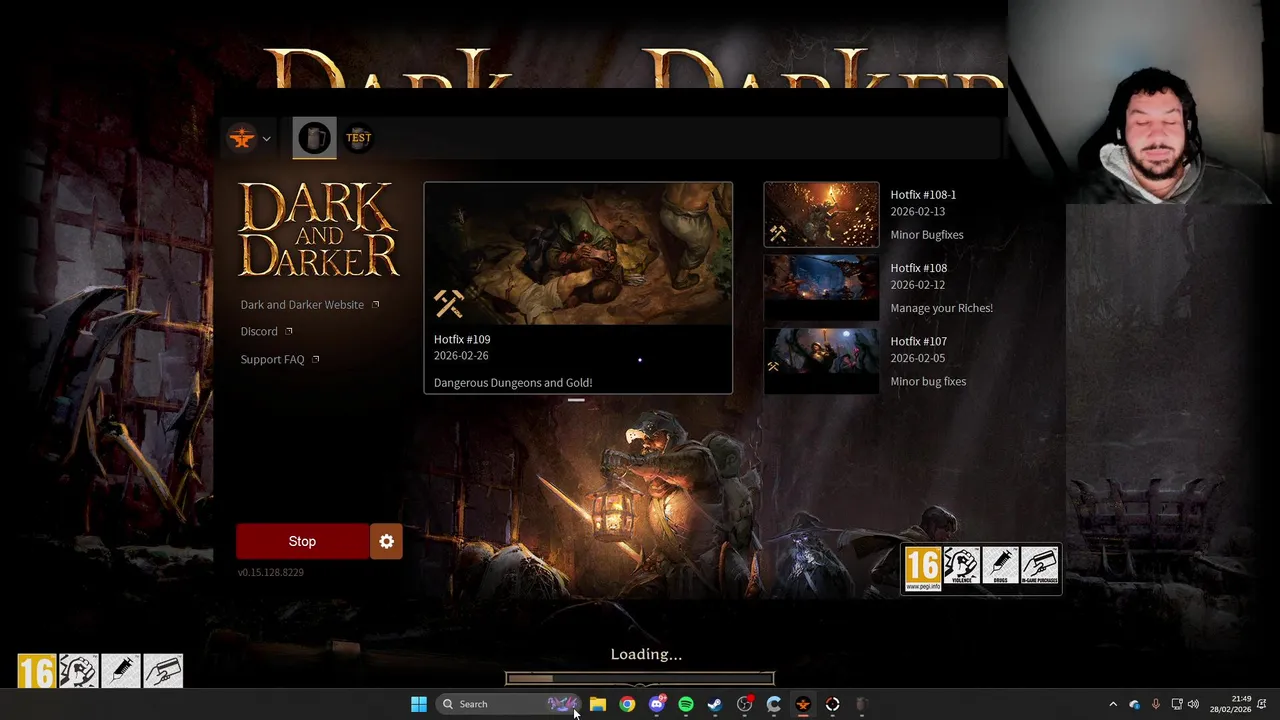This screenshot has width=1280, height=720.
Task: Click the news carousel page indicator bar
Action: (x=576, y=400)
